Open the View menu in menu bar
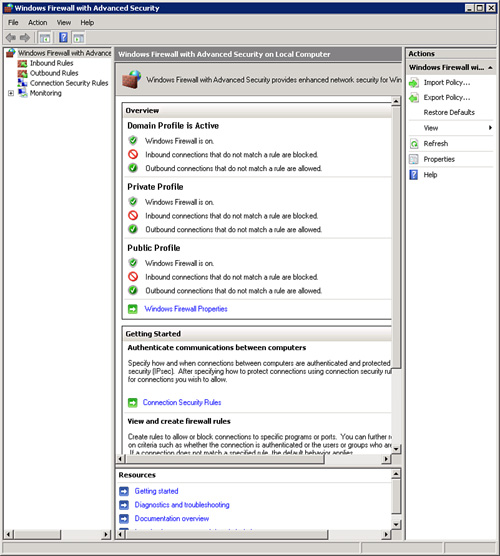Screen dimensions: 500x556 64,23
